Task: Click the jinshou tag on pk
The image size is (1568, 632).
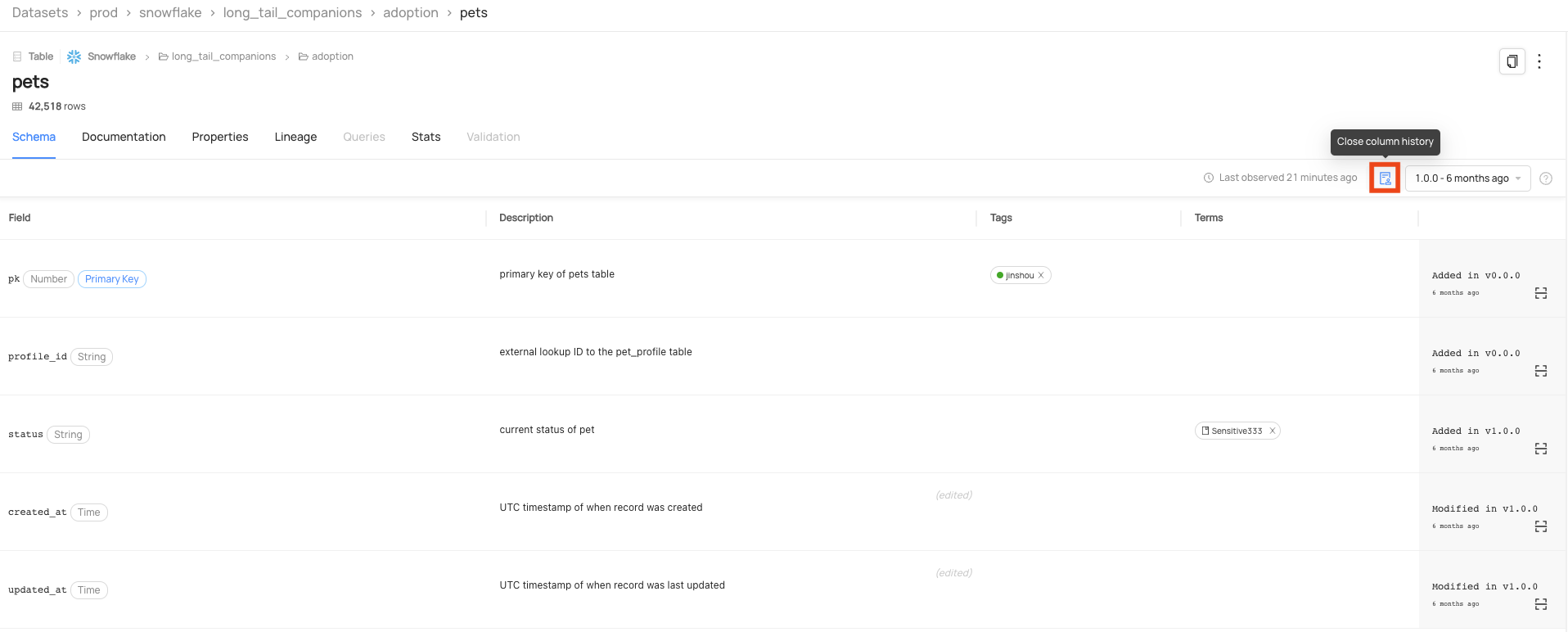Action: (1019, 276)
